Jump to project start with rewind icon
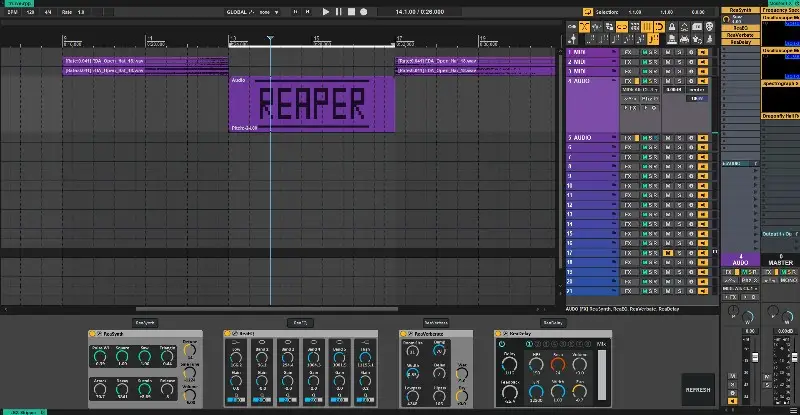 point(298,12)
